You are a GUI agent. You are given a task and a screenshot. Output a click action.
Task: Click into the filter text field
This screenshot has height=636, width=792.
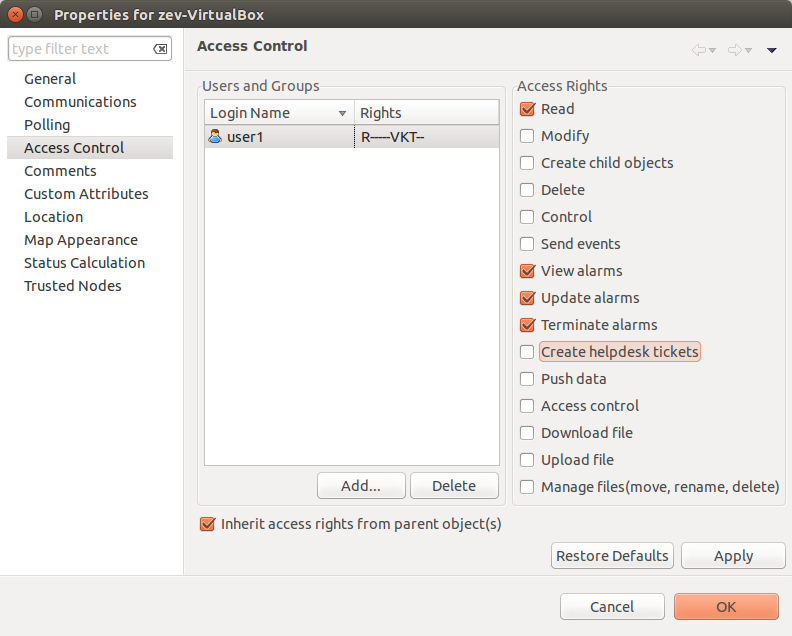[78, 49]
